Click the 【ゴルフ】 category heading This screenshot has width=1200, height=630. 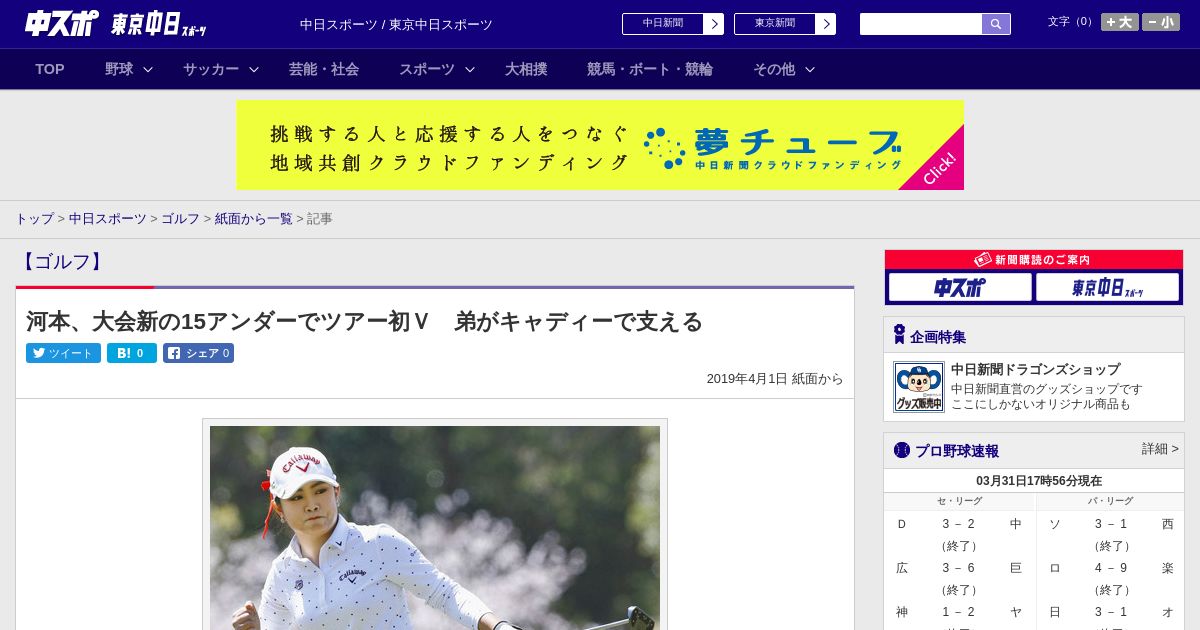tap(62, 262)
